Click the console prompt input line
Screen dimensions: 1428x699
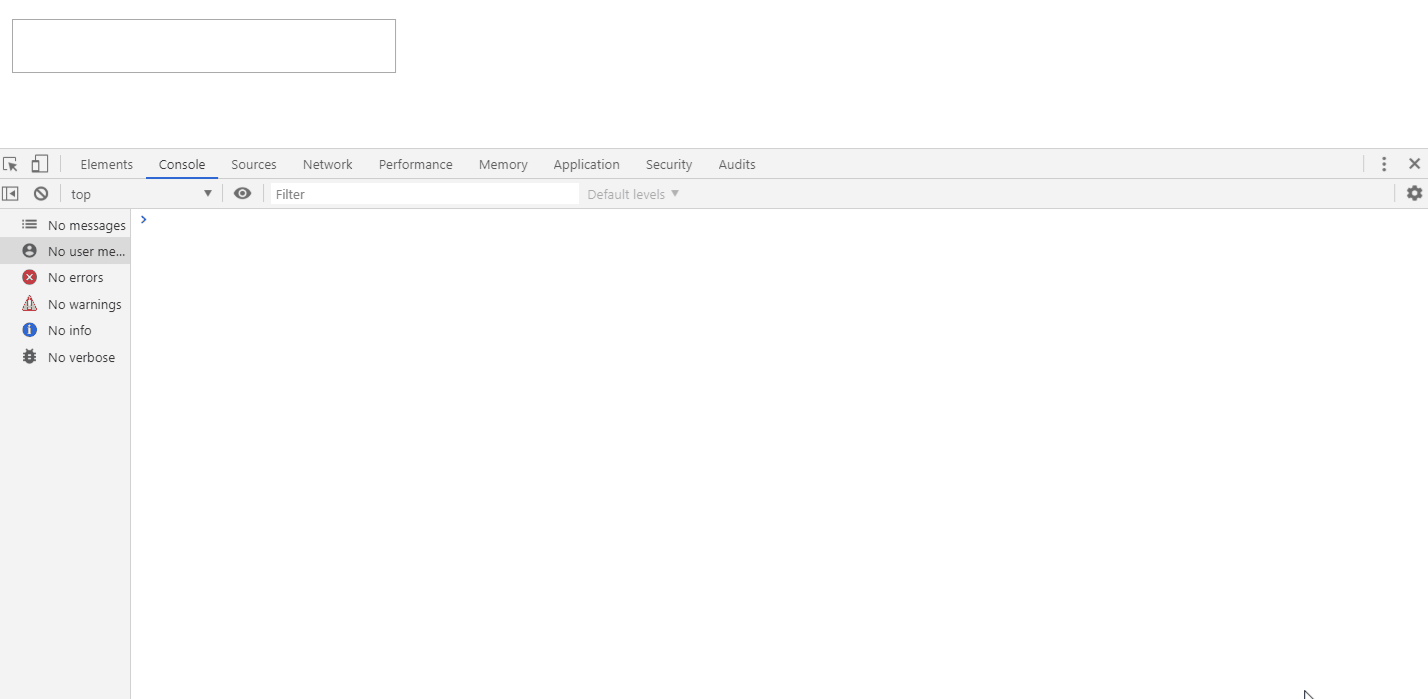pos(779,220)
